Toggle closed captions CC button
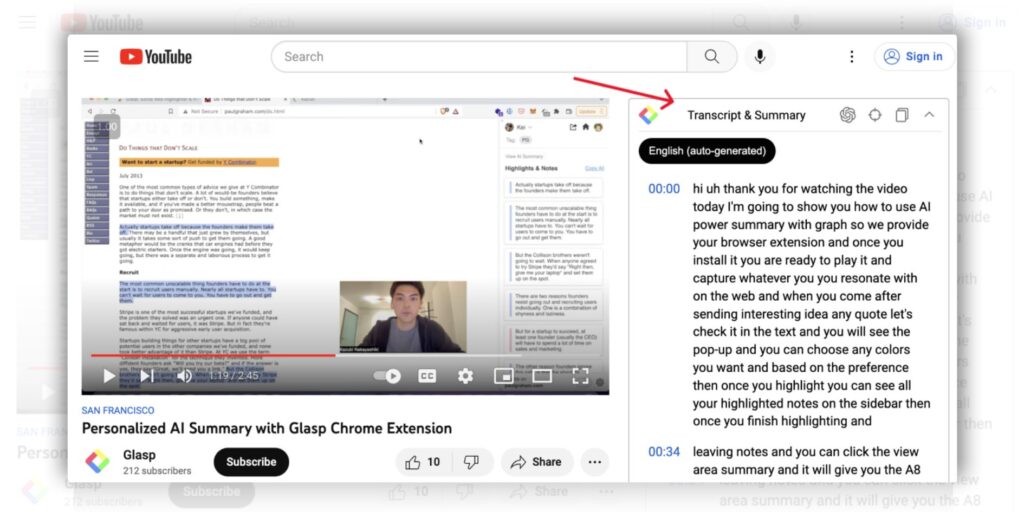 click(x=427, y=376)
